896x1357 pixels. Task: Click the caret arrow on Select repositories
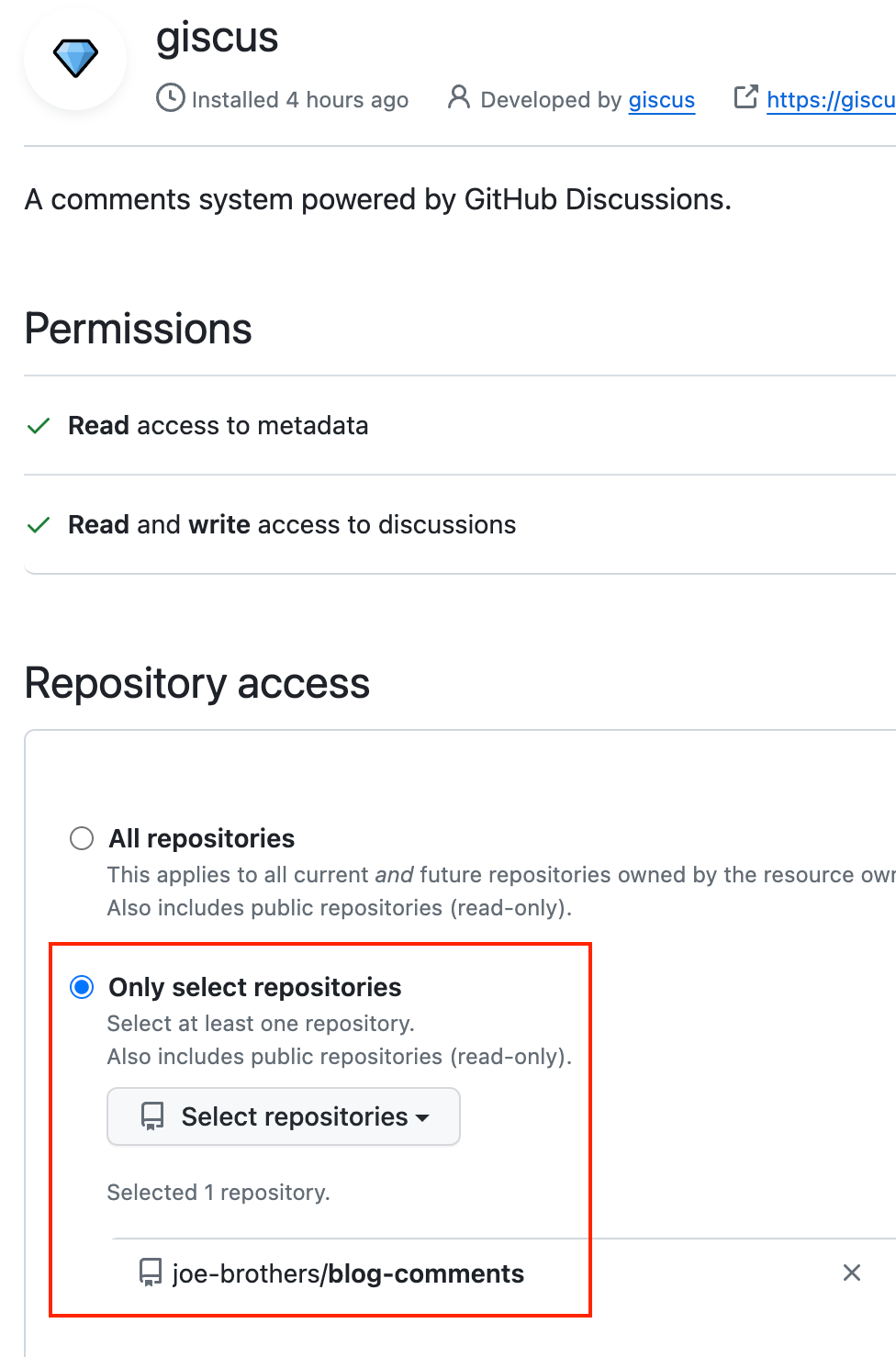422,1117
